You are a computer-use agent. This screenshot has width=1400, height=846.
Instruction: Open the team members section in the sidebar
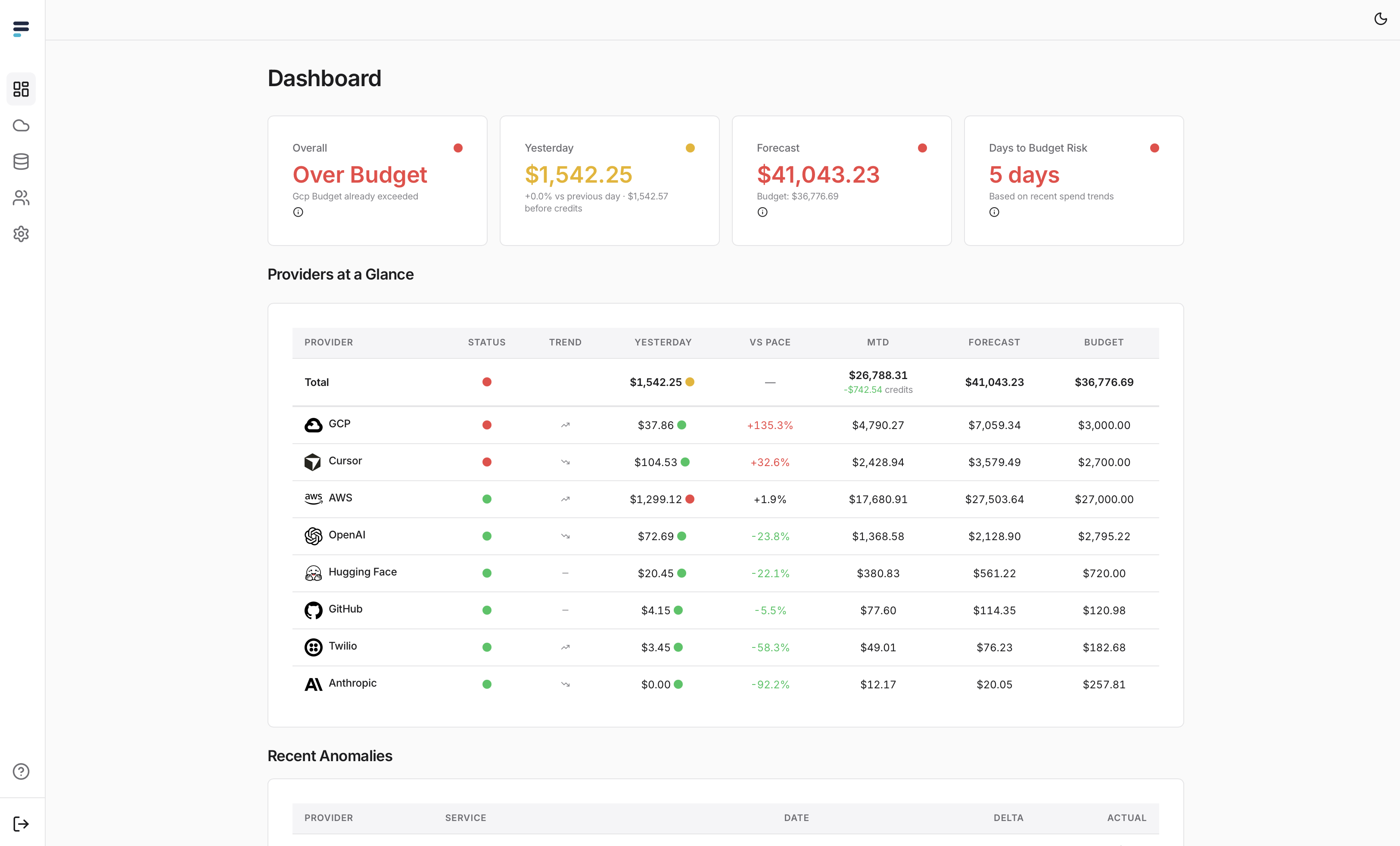pyautogui.click(x=21, y=198)
